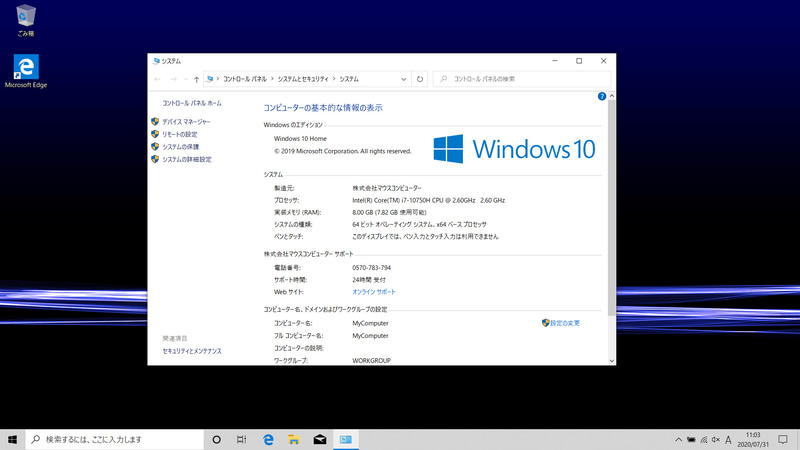This screenshot has width=800, height=450.
Task: Open File Explorer from the taskbar
Action: pyautogui.click(x=293, y=439)
